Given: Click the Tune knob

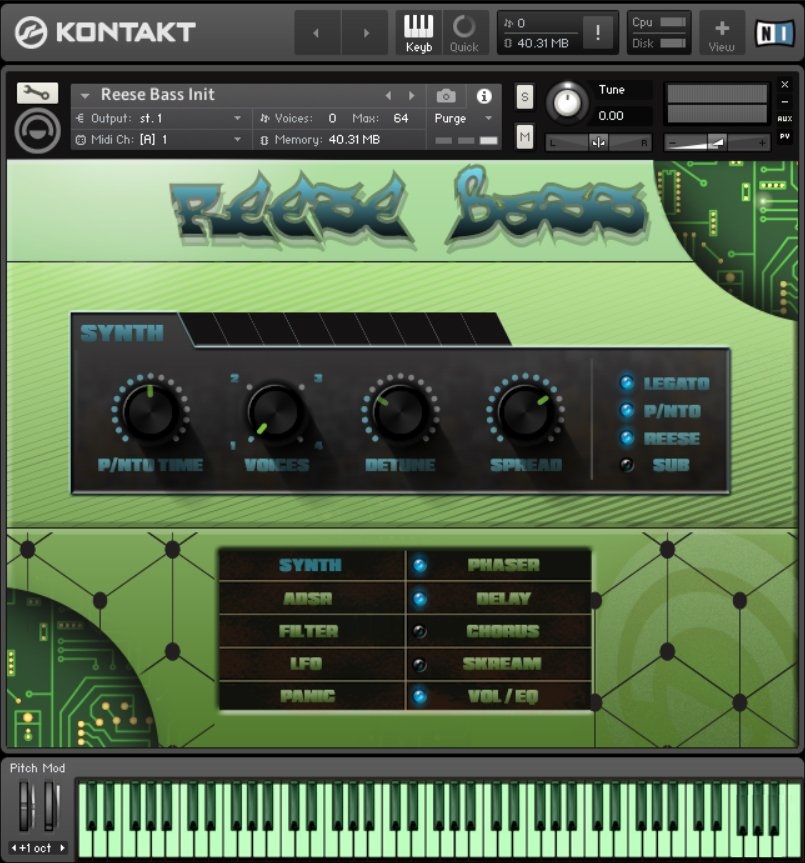Looking at the screenshot, I should tap(567, 102).
